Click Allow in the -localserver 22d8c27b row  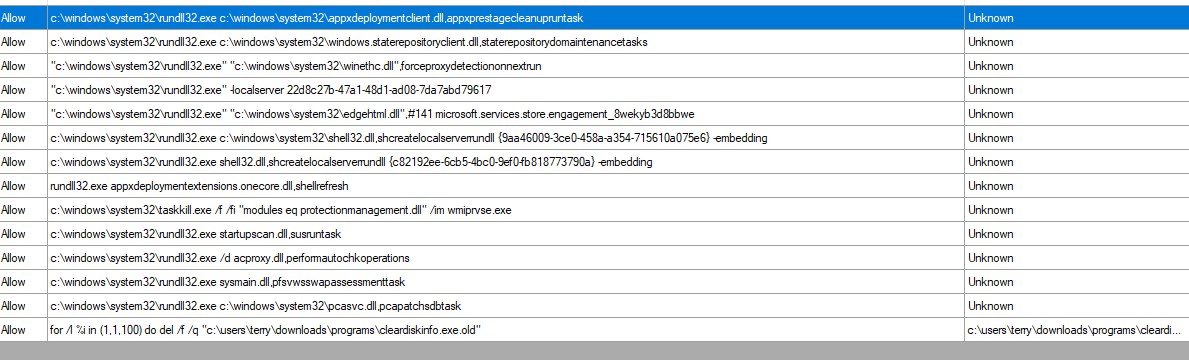[x=14, y=90]
